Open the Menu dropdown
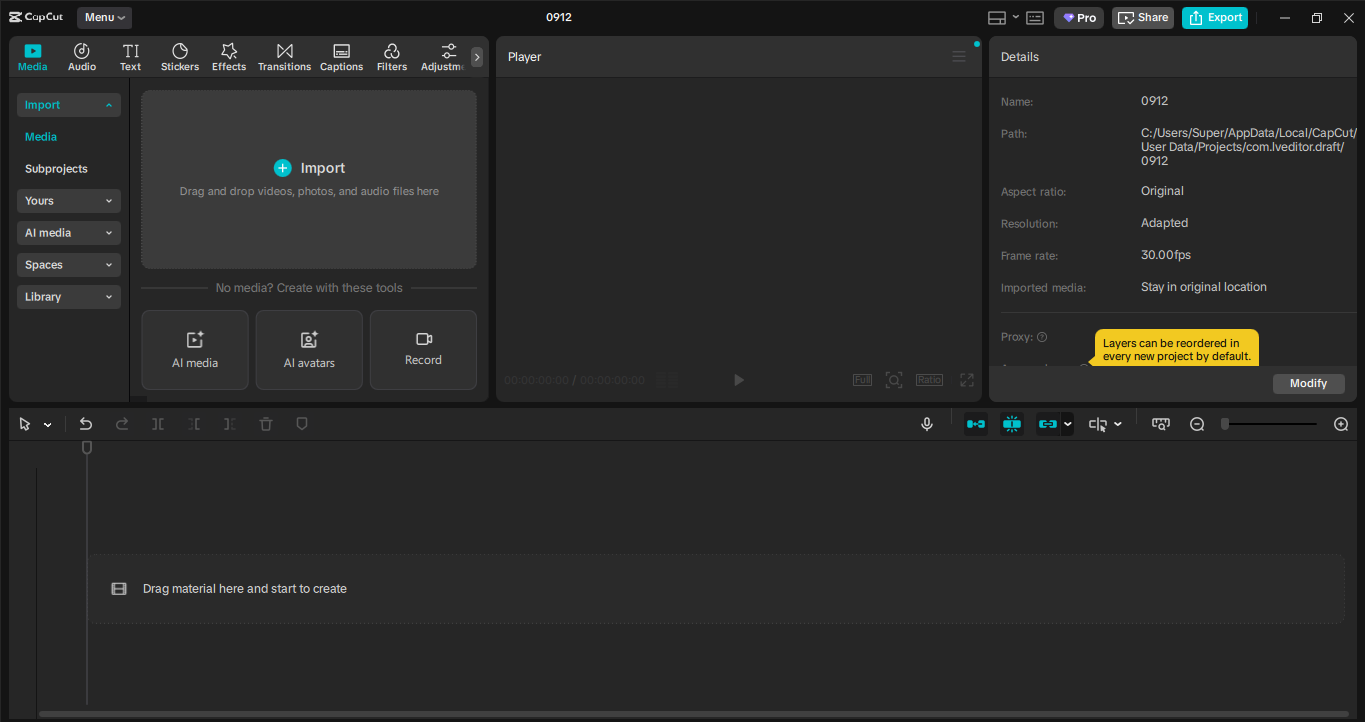1365x722 pixels. tap(103, 17)
